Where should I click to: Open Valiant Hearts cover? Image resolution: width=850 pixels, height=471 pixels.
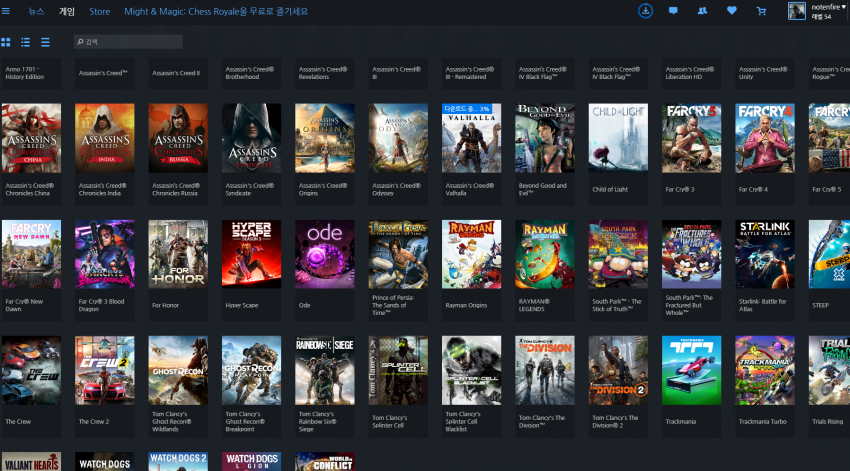coord(31,461)
